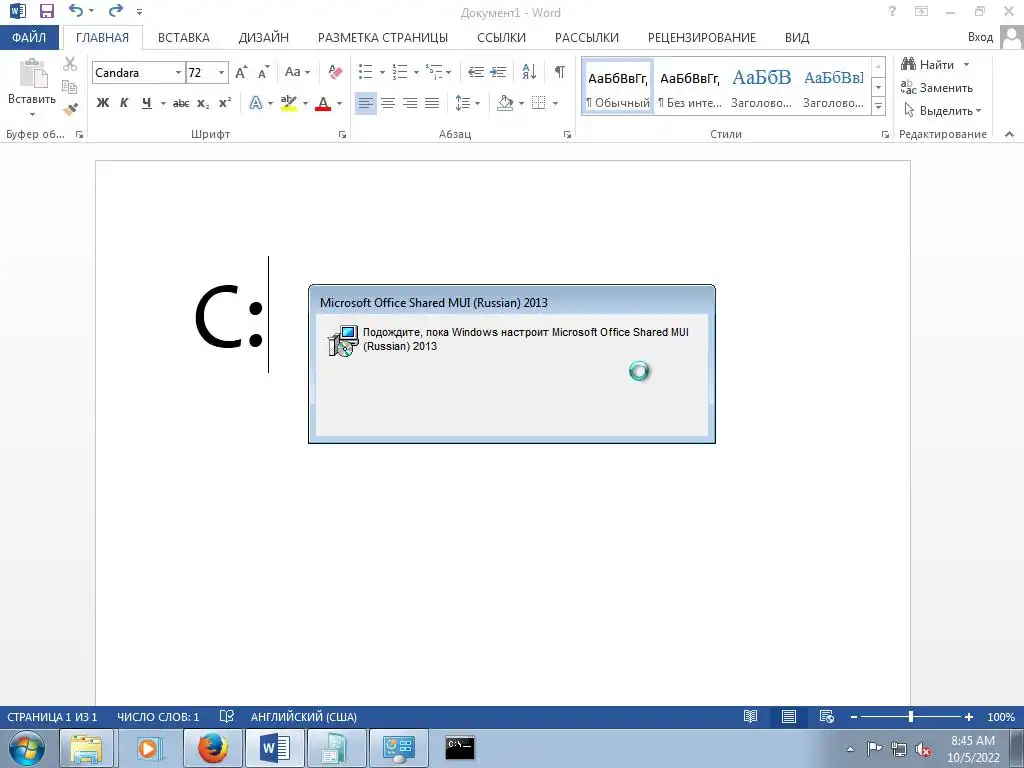Viewport: 1024px width, 768px height.
Task: Apply red font color
Action: pyautogui.click(x=323, y=103)
